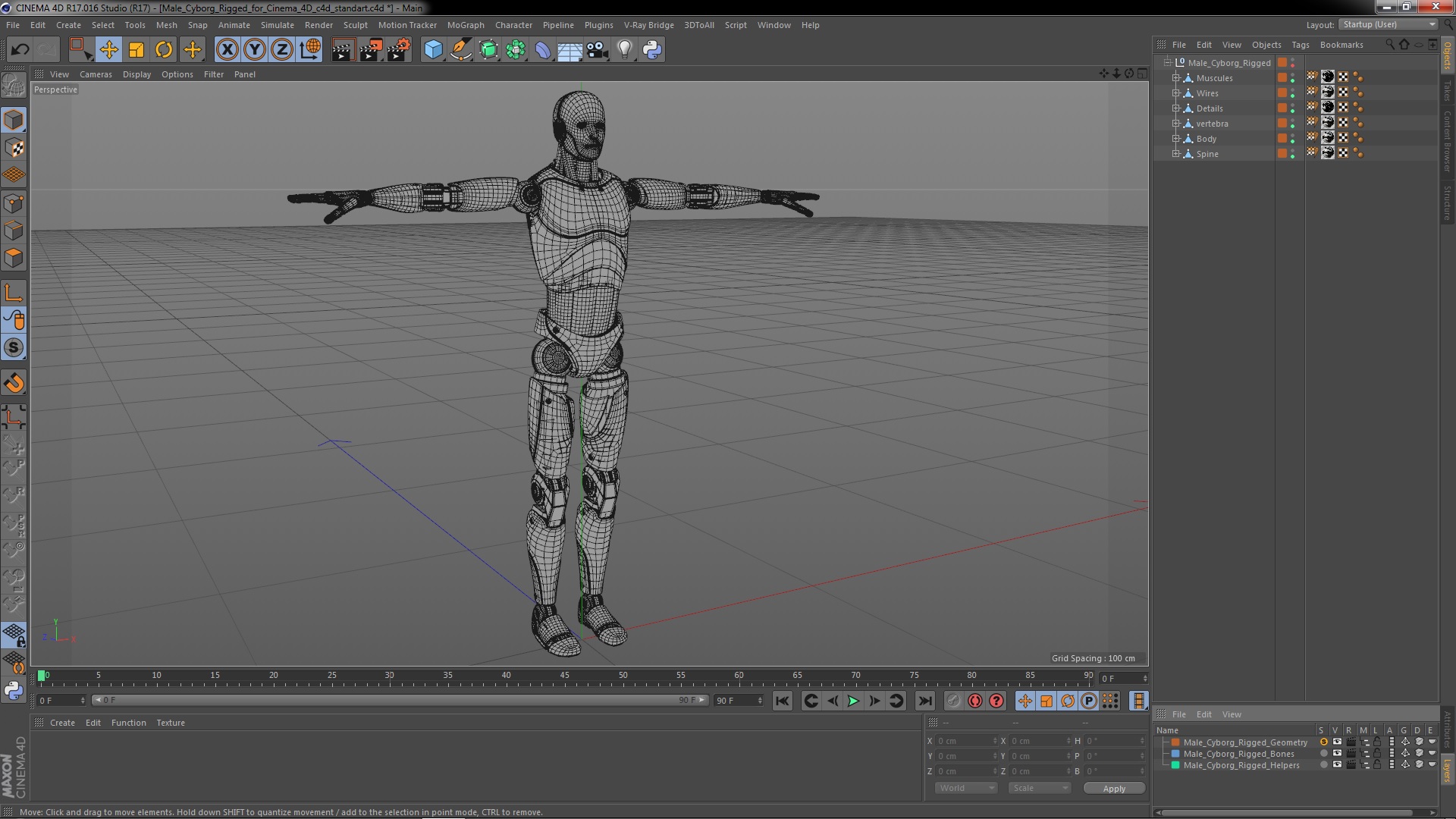
Task: Expand the Wires object group
Action: [x=1175, y=93]
